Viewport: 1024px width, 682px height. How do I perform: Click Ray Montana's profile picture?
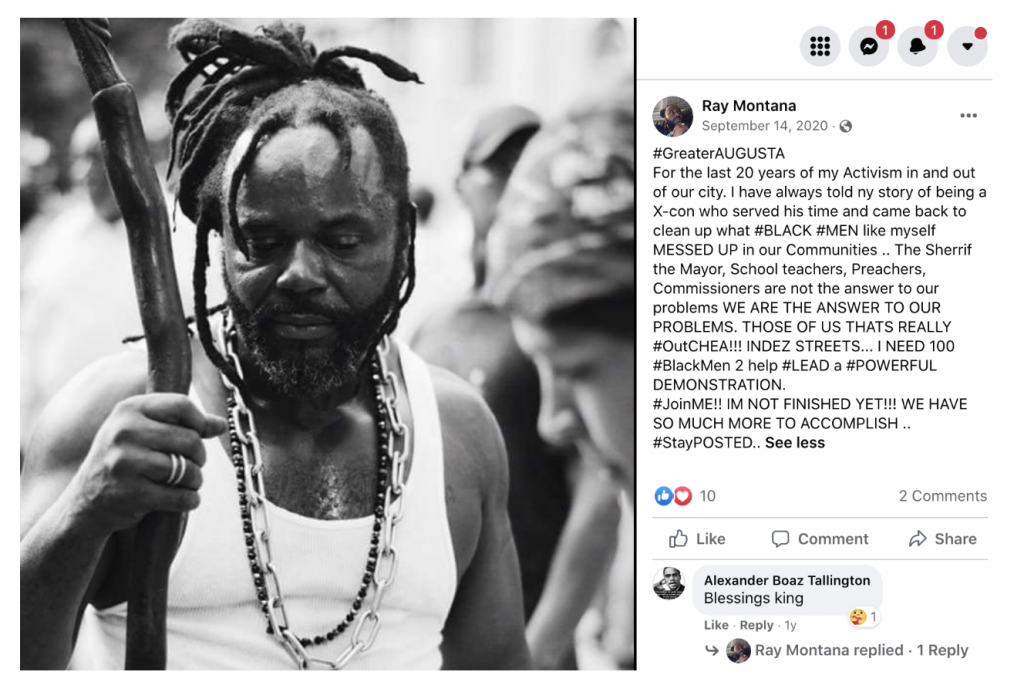pos(673,116)
